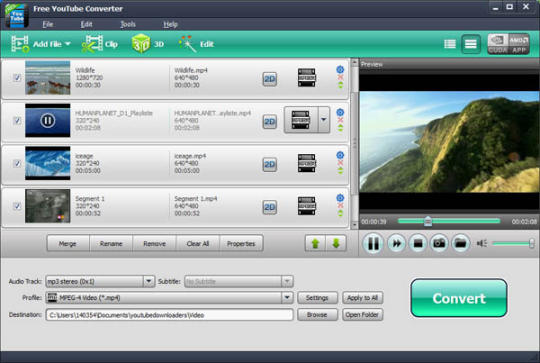Start conversion with Convert button
Viewport: 540px width, 363px height.
coord(459,298)
